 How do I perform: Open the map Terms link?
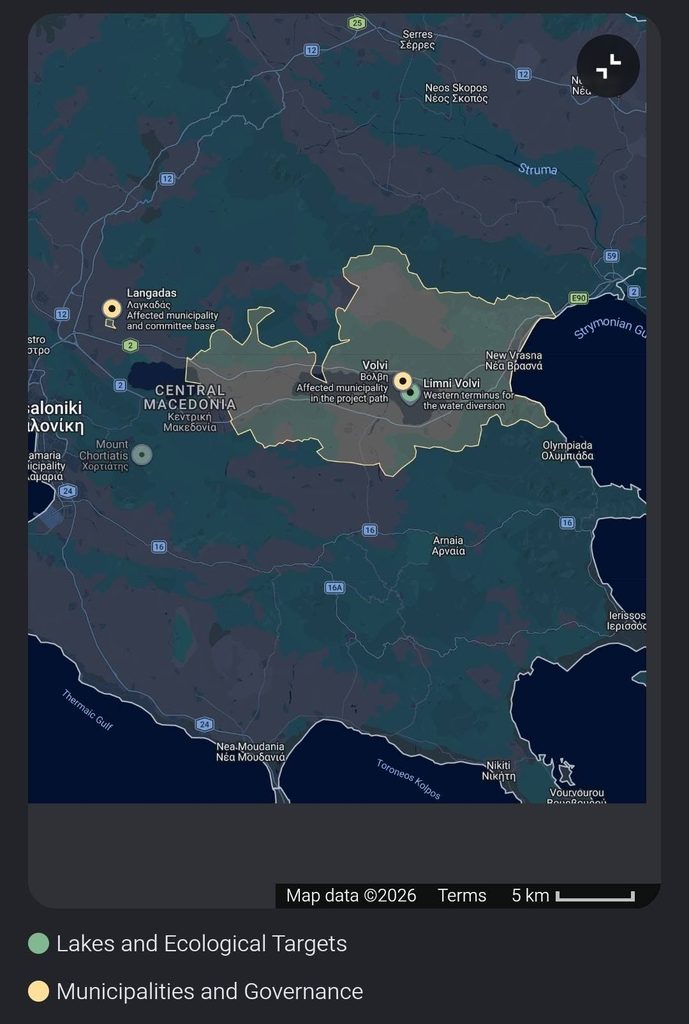point(462,895)
